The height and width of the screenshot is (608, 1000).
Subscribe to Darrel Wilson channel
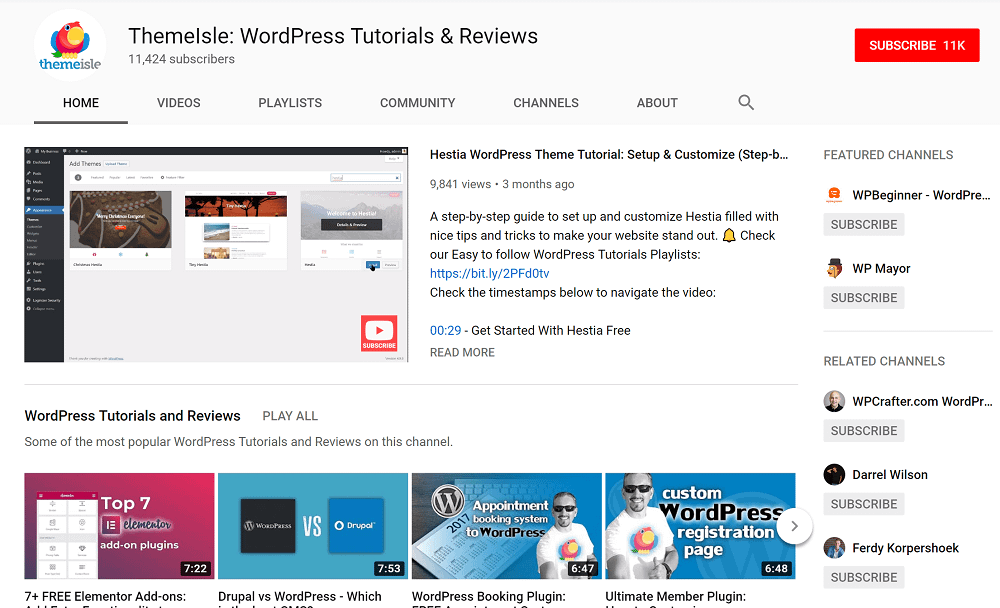point(864,504)
